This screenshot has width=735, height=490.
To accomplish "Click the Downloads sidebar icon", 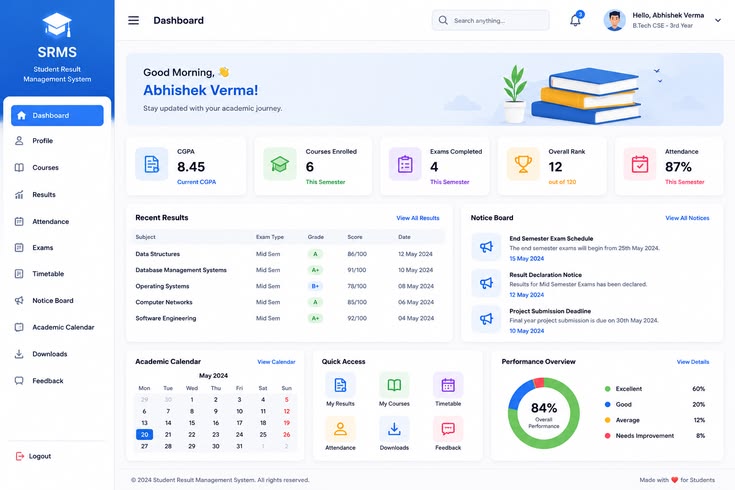I will 19,354.
